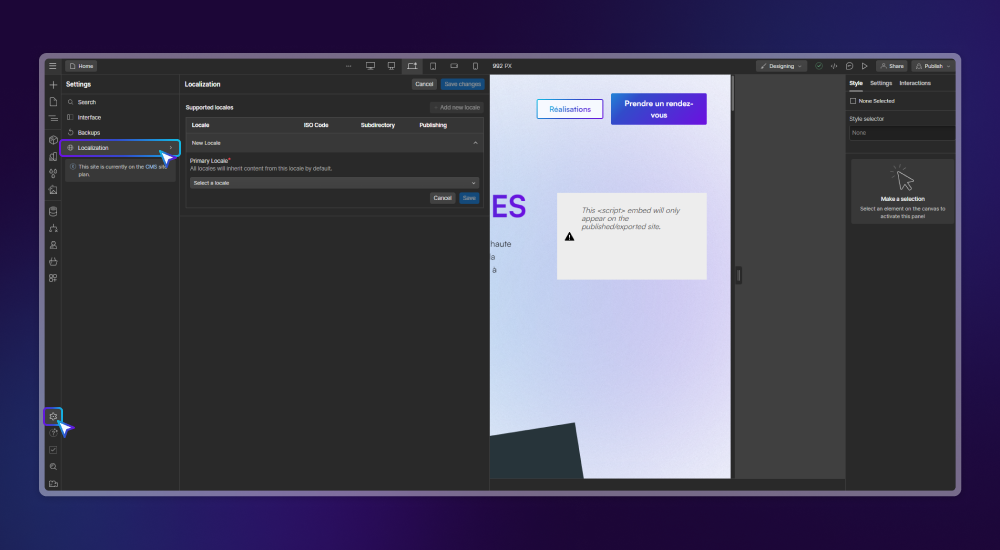Image resolution: width=1000 pixels, height=550 pixels.
Task: Select the large desktop breakpoint icon
Action: (x=370, y=66)
